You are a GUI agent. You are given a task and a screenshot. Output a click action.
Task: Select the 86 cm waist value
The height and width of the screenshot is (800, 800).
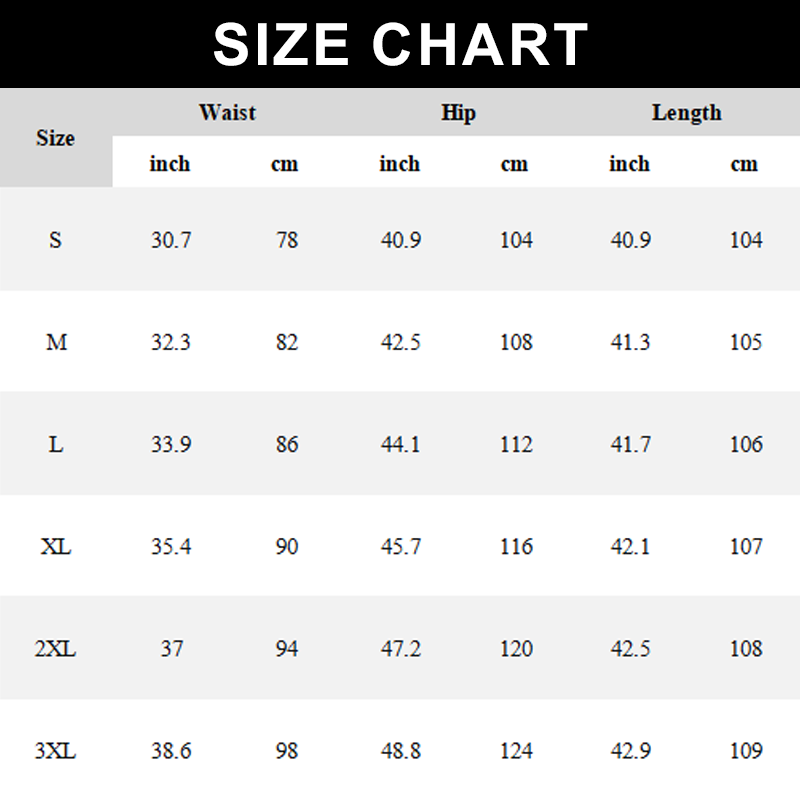tap(287, 444)
